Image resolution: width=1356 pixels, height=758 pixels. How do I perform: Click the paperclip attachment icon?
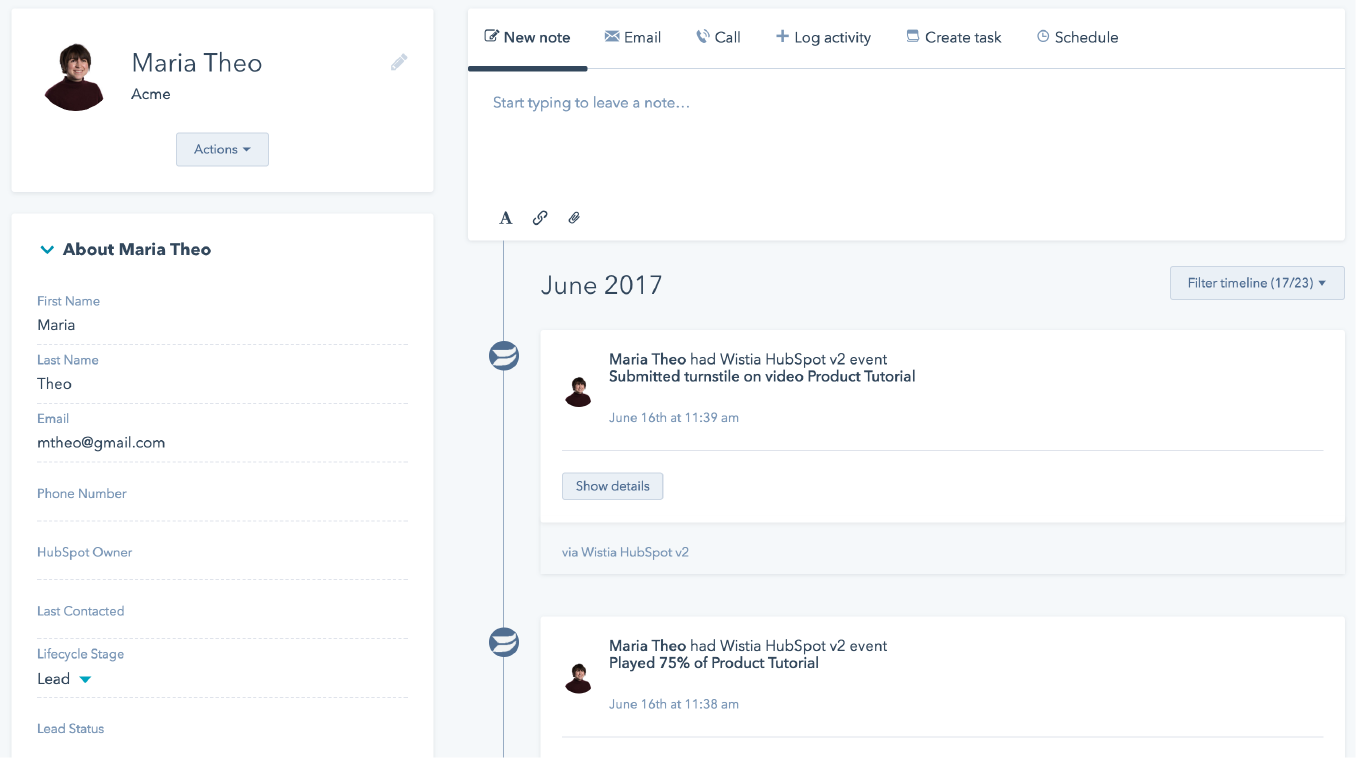click(574, 218)
